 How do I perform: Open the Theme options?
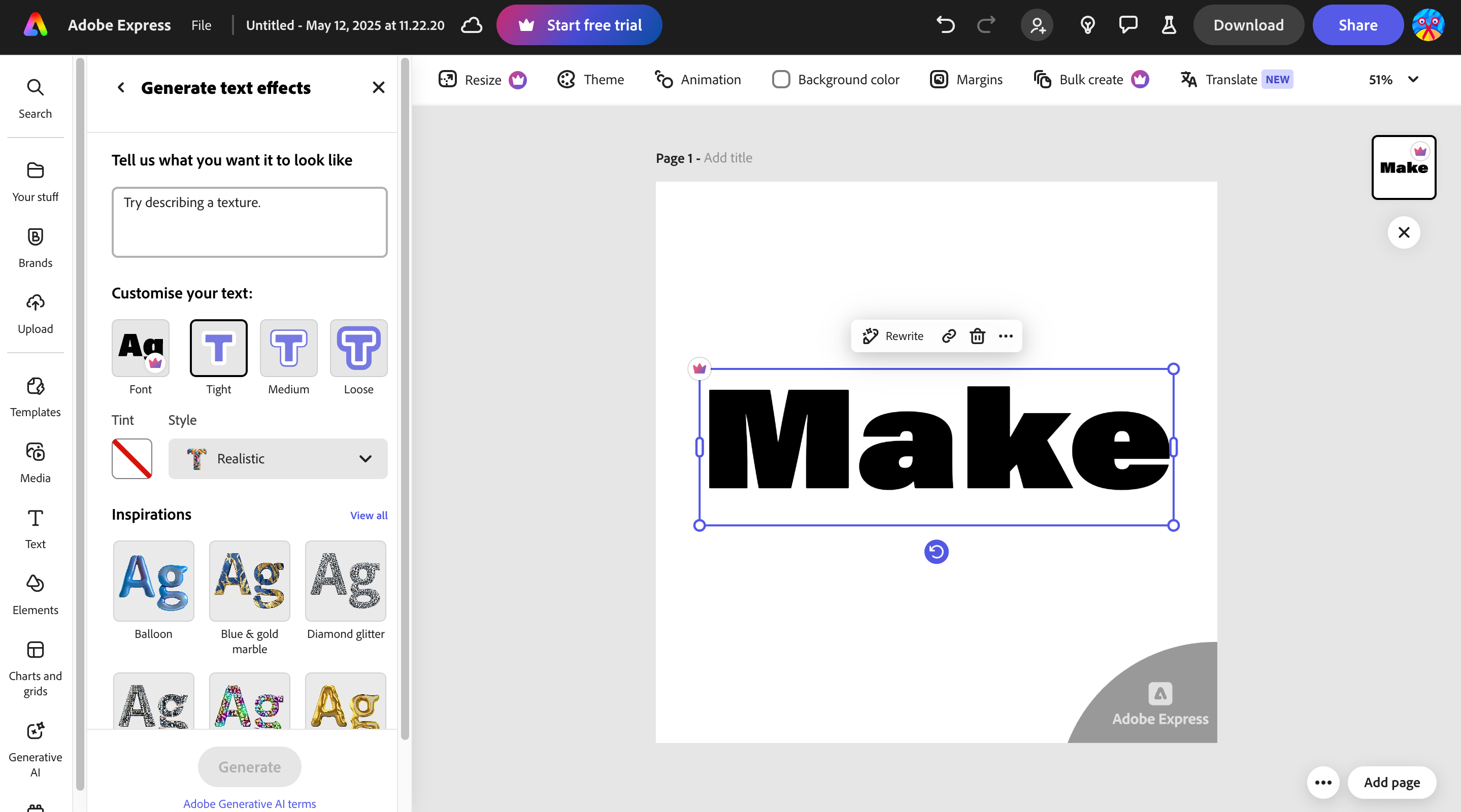590,79
